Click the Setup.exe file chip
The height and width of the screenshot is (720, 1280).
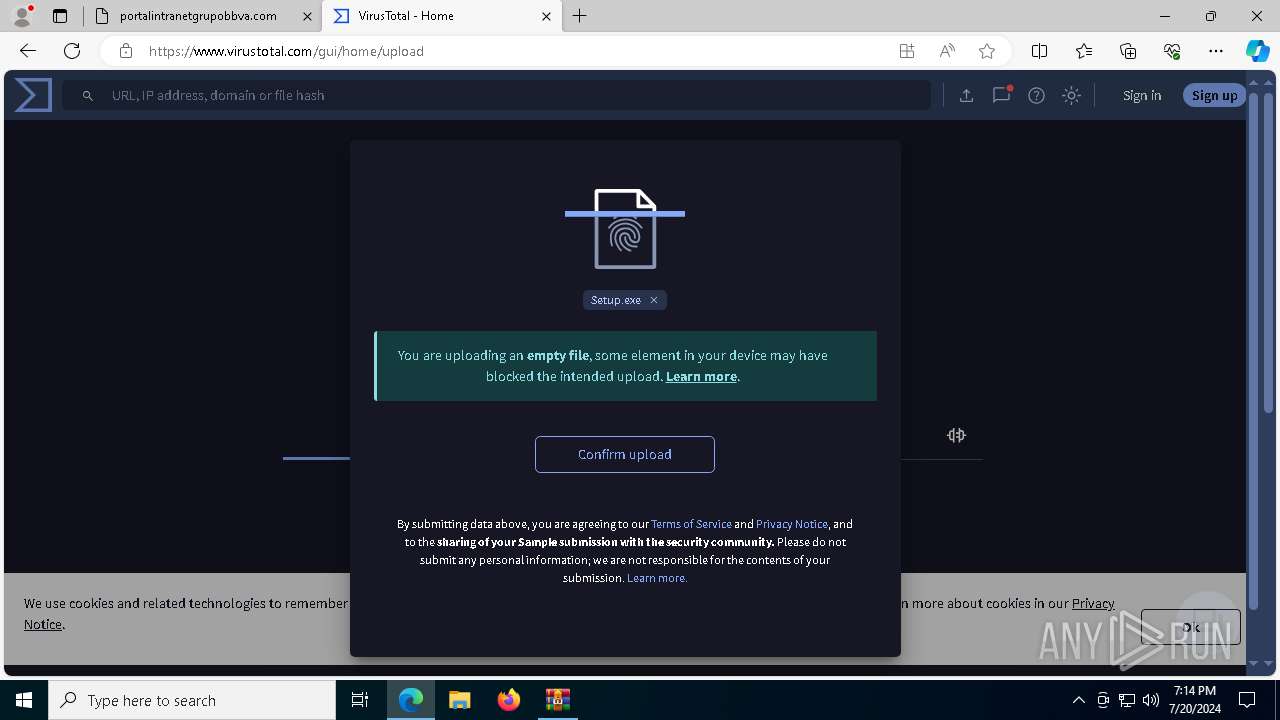click(x=624, y=300)
